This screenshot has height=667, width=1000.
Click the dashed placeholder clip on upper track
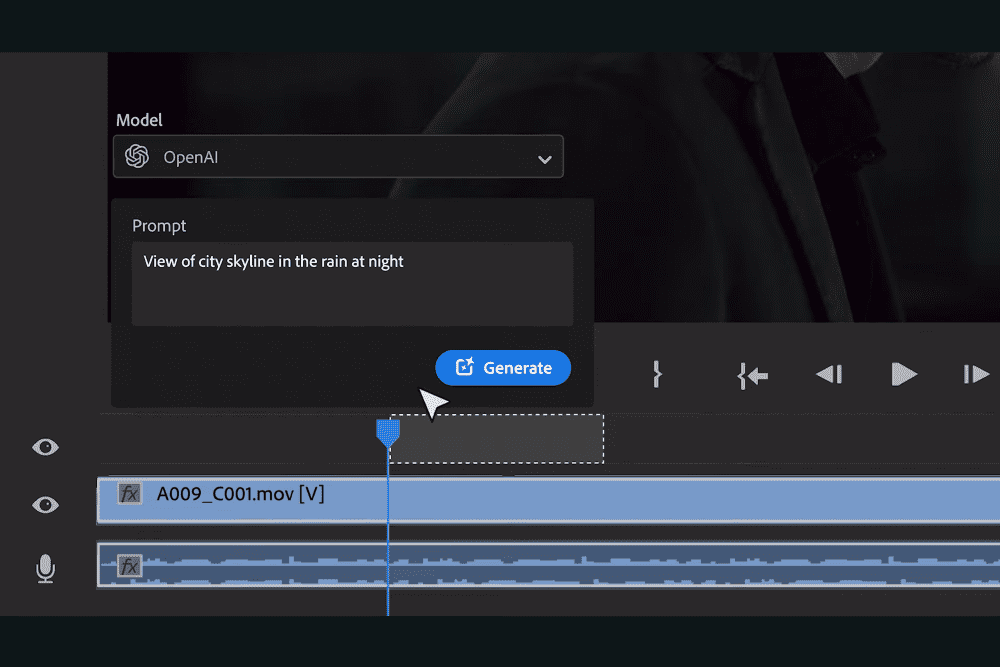point(497,439)
